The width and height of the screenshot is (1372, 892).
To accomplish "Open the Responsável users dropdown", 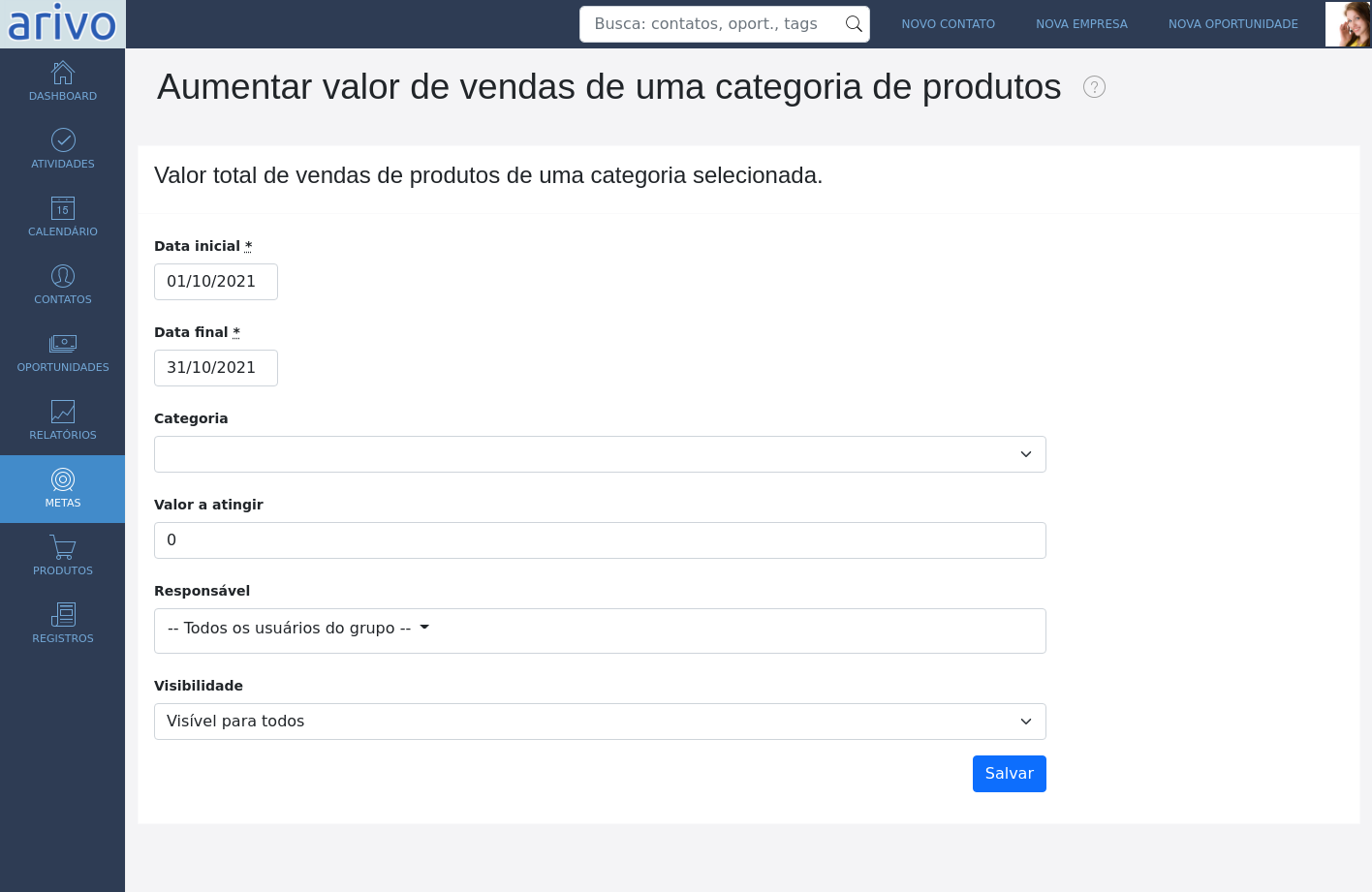I will [x=600, y=631].
